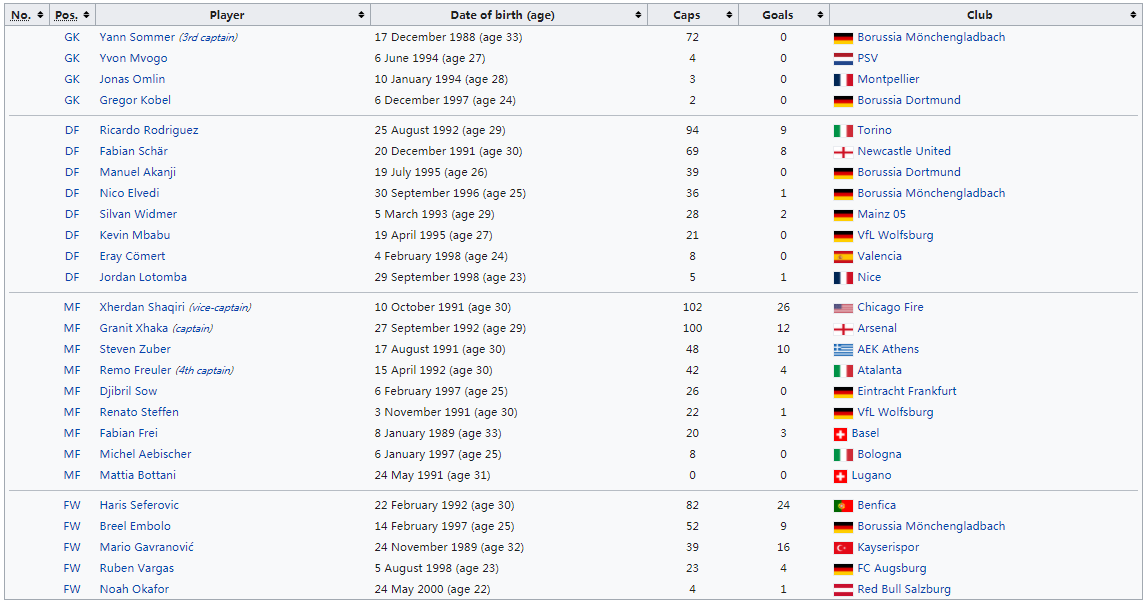Click the Swiss flag icon next to Basel
This screenshot has height=603, width=1145.
point(840,434)
